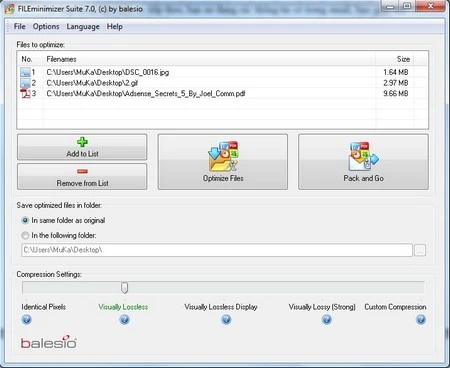Click the No. column header

[30, 59]
